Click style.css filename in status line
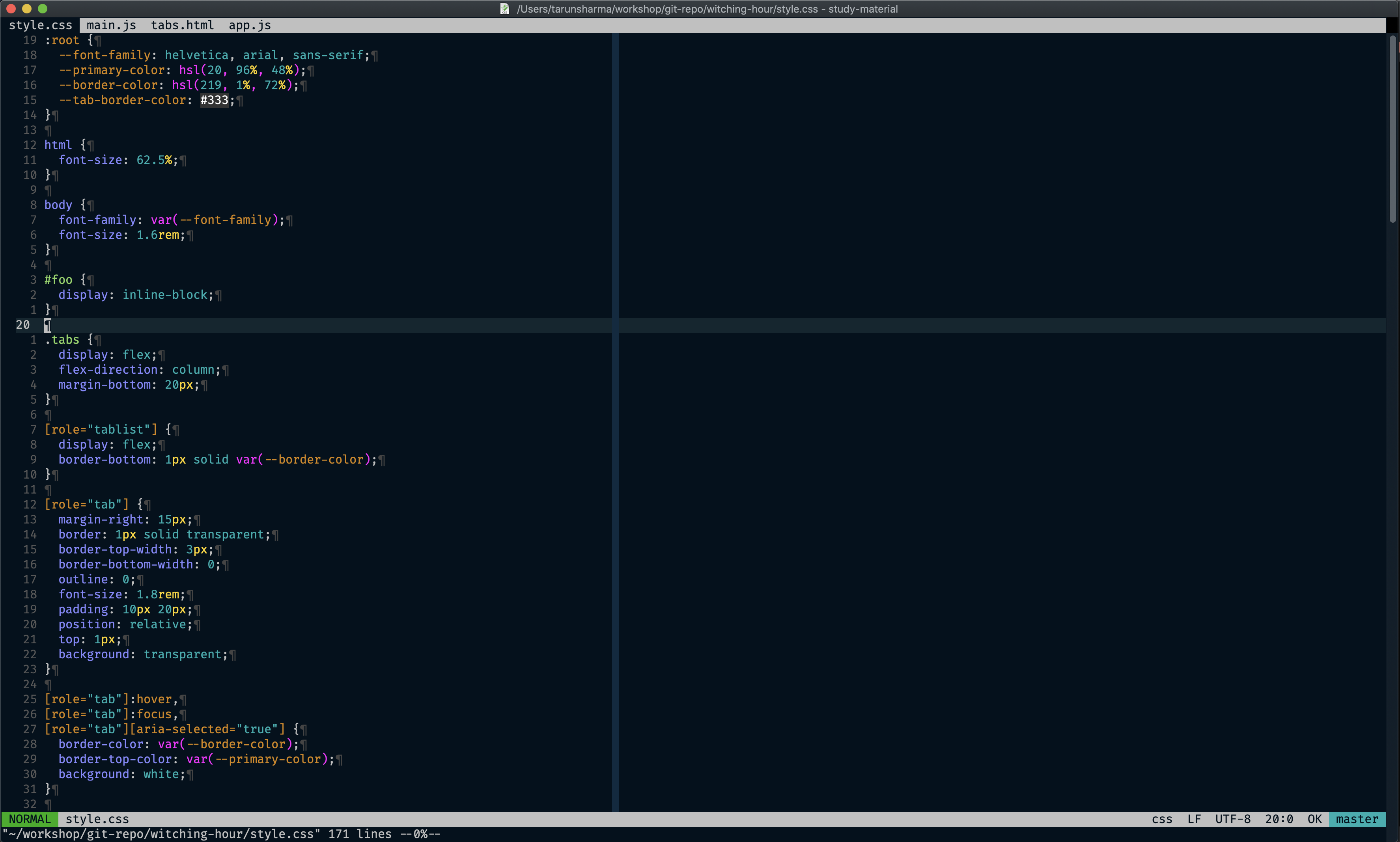The image size is (1400, 842). coord(97,819)
